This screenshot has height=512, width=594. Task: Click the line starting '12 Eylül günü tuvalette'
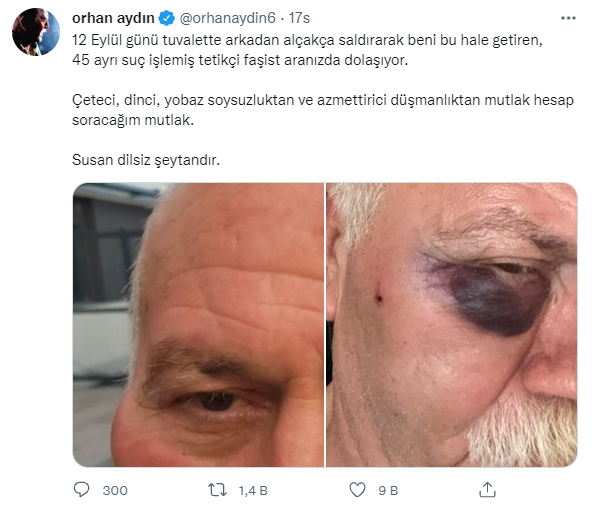click(x=307, y=40)
